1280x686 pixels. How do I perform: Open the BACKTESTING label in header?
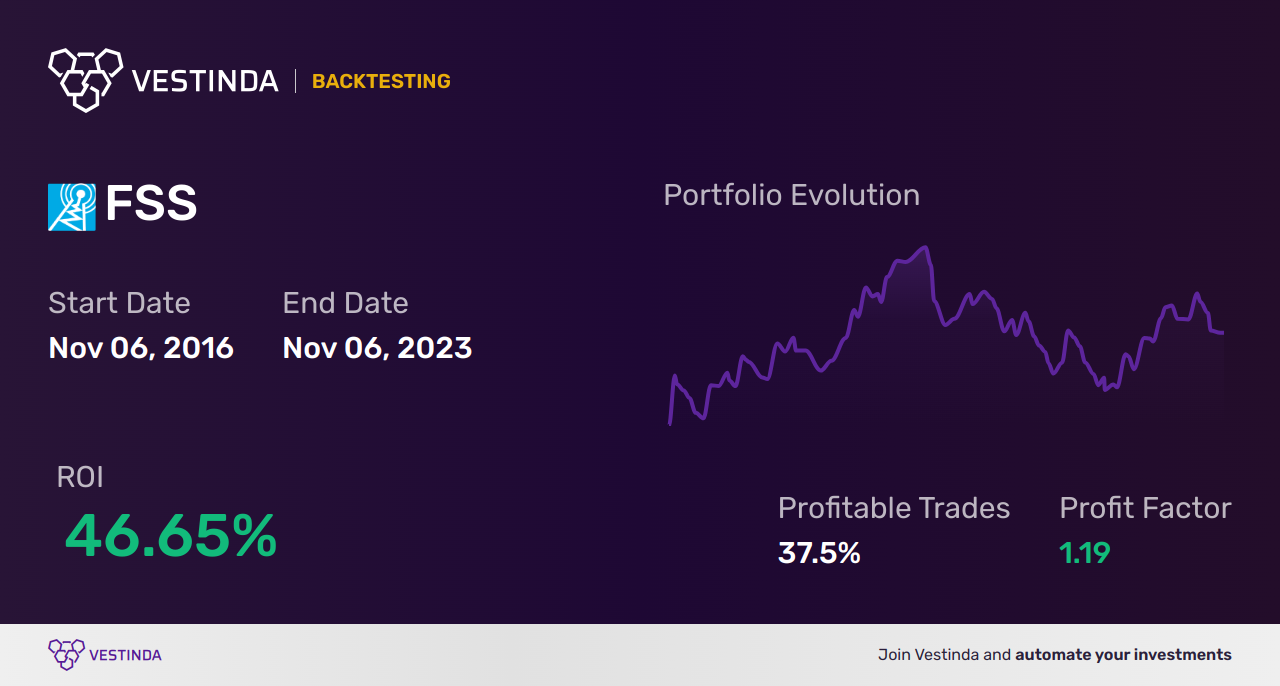[x=381, y=81]
